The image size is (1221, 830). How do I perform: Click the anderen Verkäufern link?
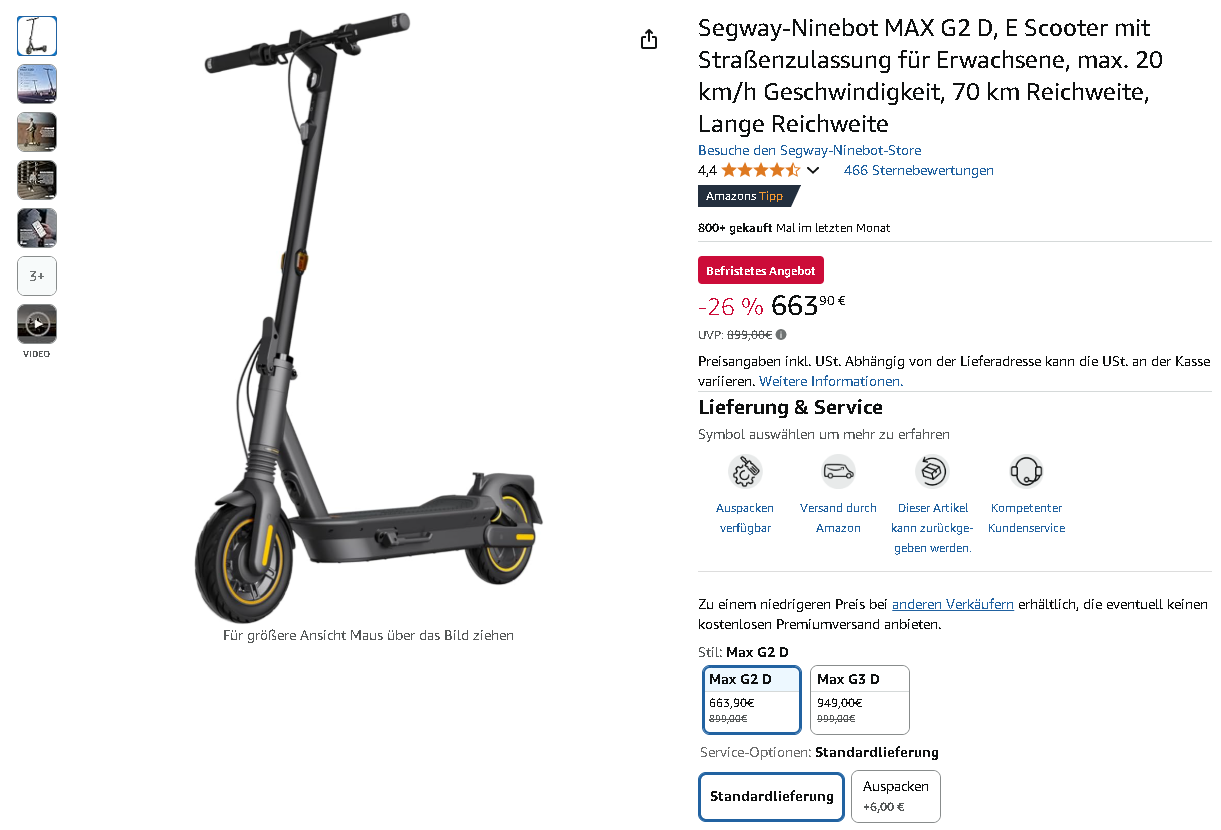pyautogui.click(x=953, y=604)
